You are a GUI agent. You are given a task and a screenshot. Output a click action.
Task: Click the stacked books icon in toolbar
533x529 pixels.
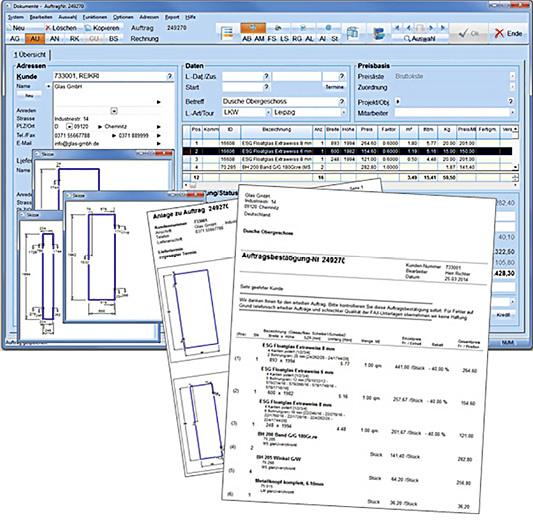[x=379, y=33]
